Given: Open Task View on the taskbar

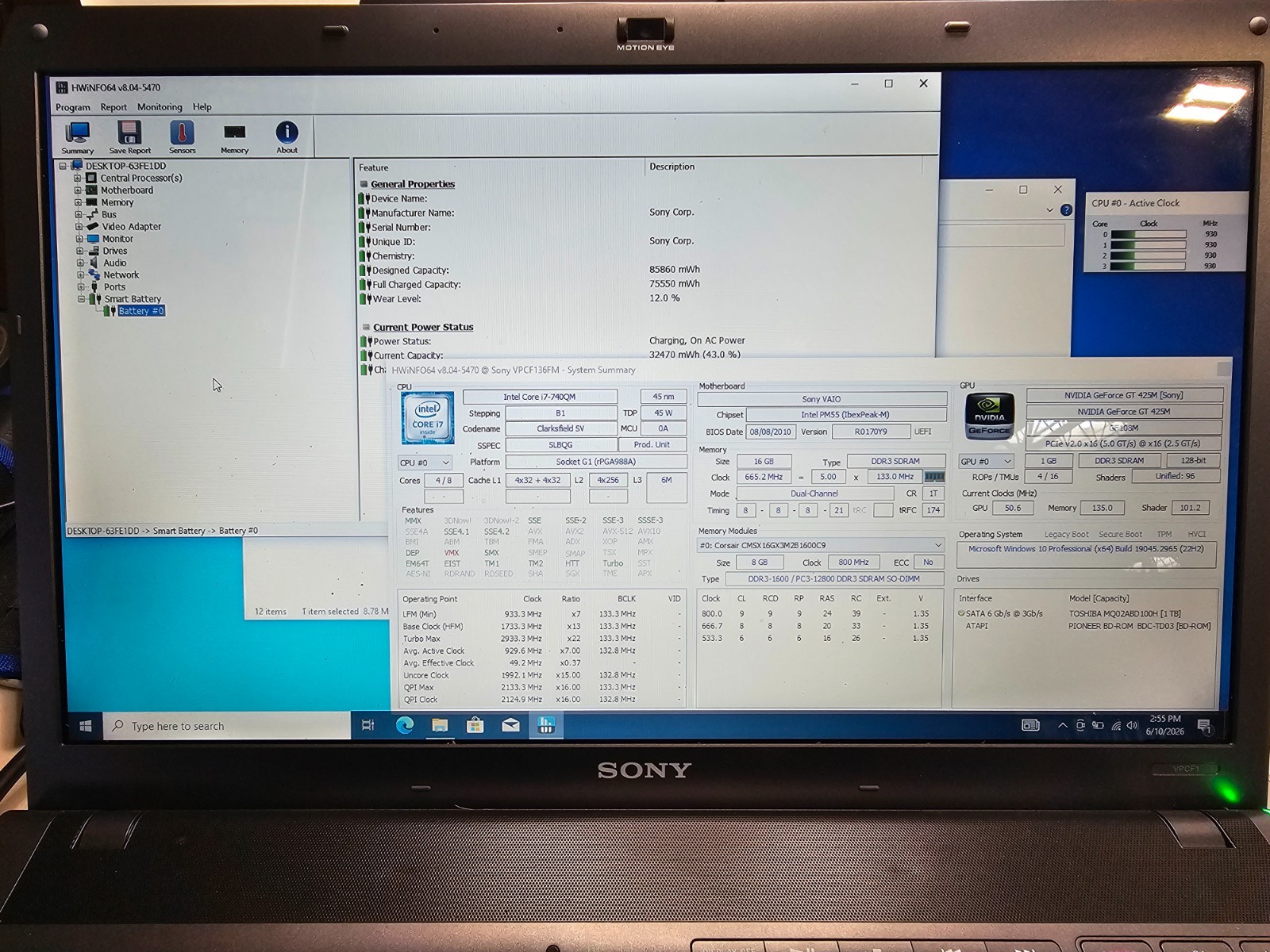Looking at the screenshot, I should 368,724.
